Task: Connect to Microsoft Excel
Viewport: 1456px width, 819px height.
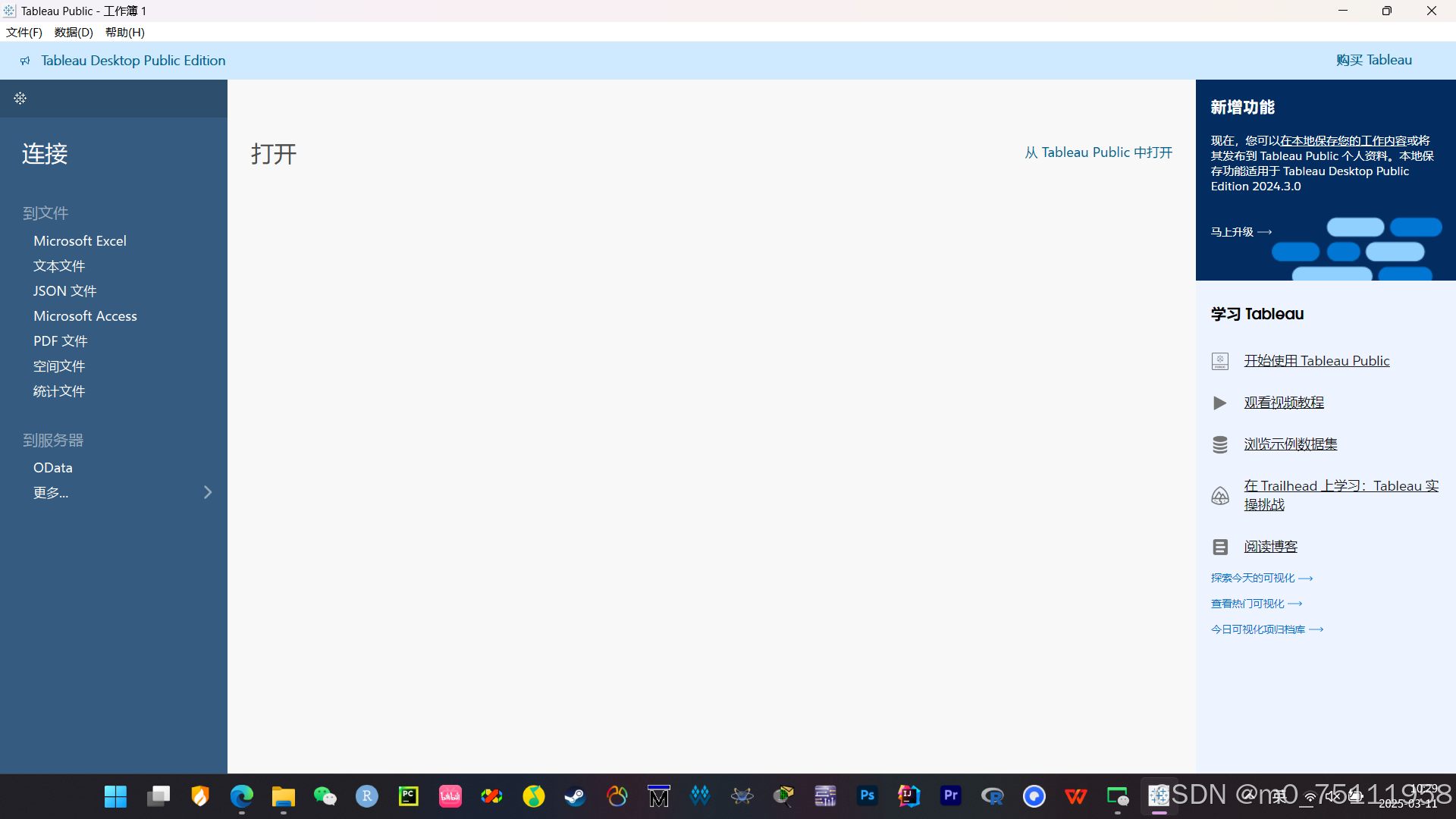Action: pyautogui.click(x=80, y=240)
